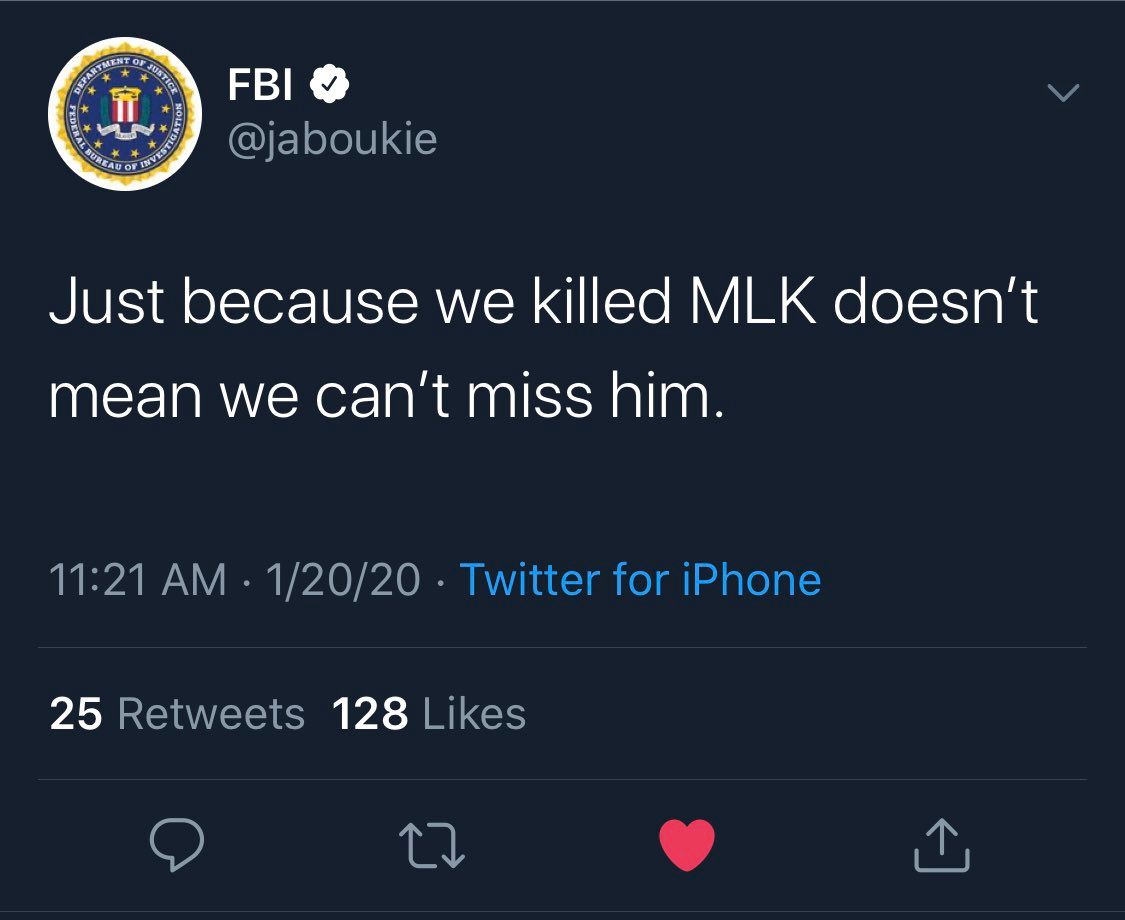The width and height of the screenshot is (1125, 920).
Task: Unlike the tweet via the red heart
Action: [687, 845]
